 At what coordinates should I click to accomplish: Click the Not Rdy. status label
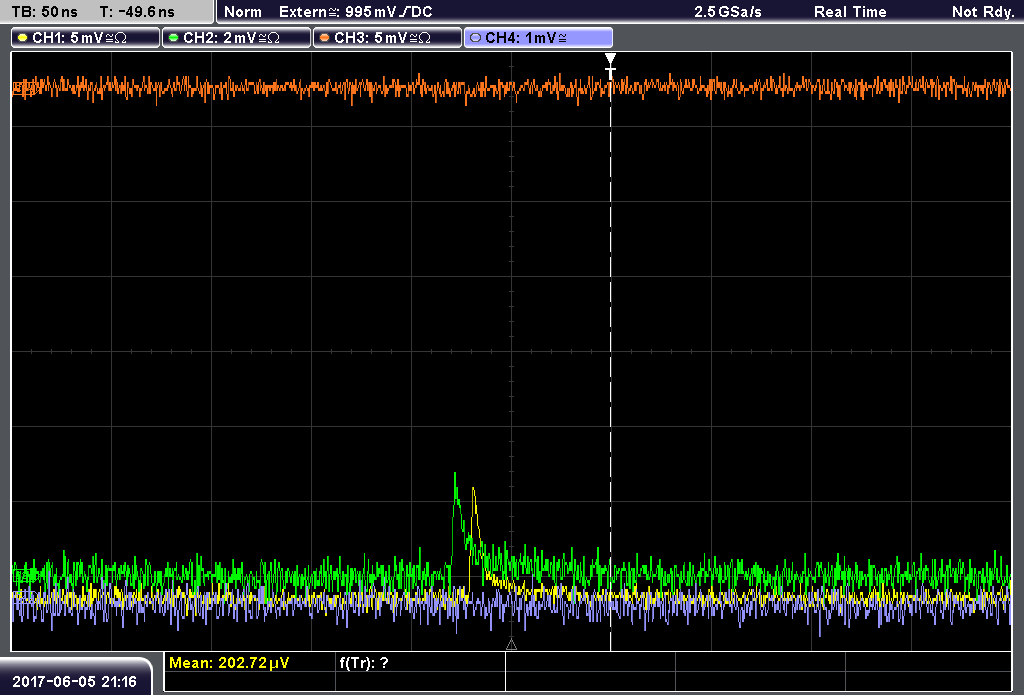[983, 12]
